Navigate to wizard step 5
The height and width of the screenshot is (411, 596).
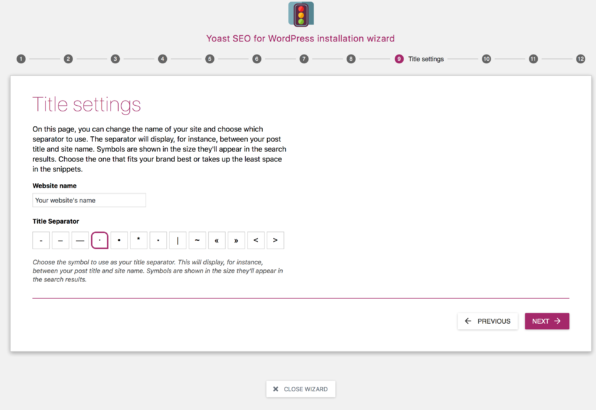[209, 59]
